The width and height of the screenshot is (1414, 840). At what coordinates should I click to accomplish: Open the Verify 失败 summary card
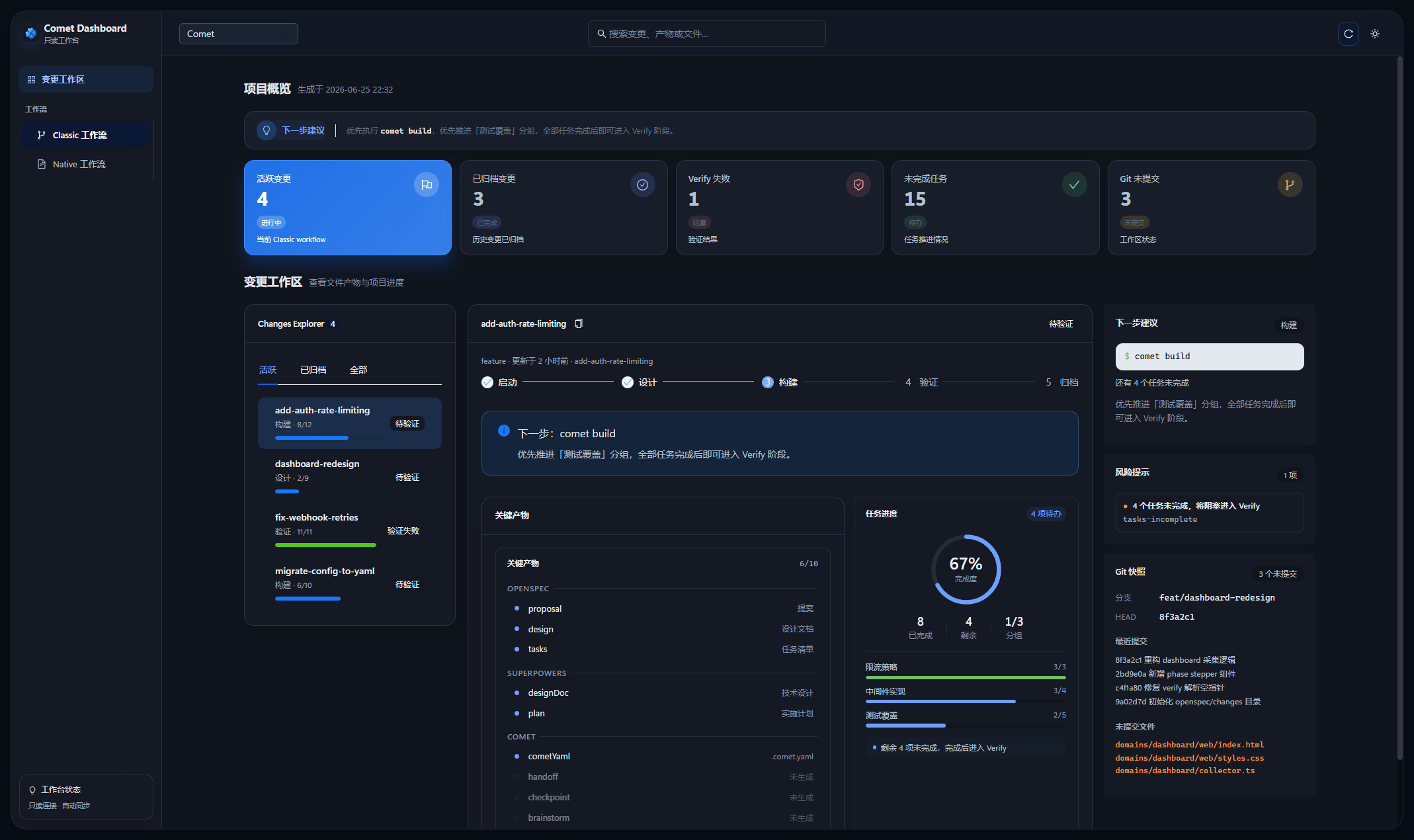[x=779, y=208]
